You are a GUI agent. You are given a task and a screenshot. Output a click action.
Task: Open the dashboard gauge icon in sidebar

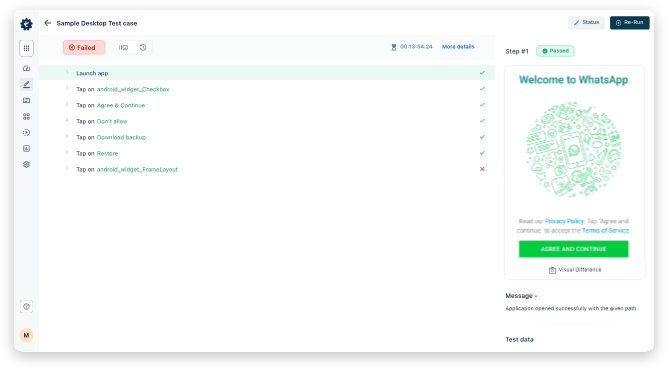coord(26,68)
